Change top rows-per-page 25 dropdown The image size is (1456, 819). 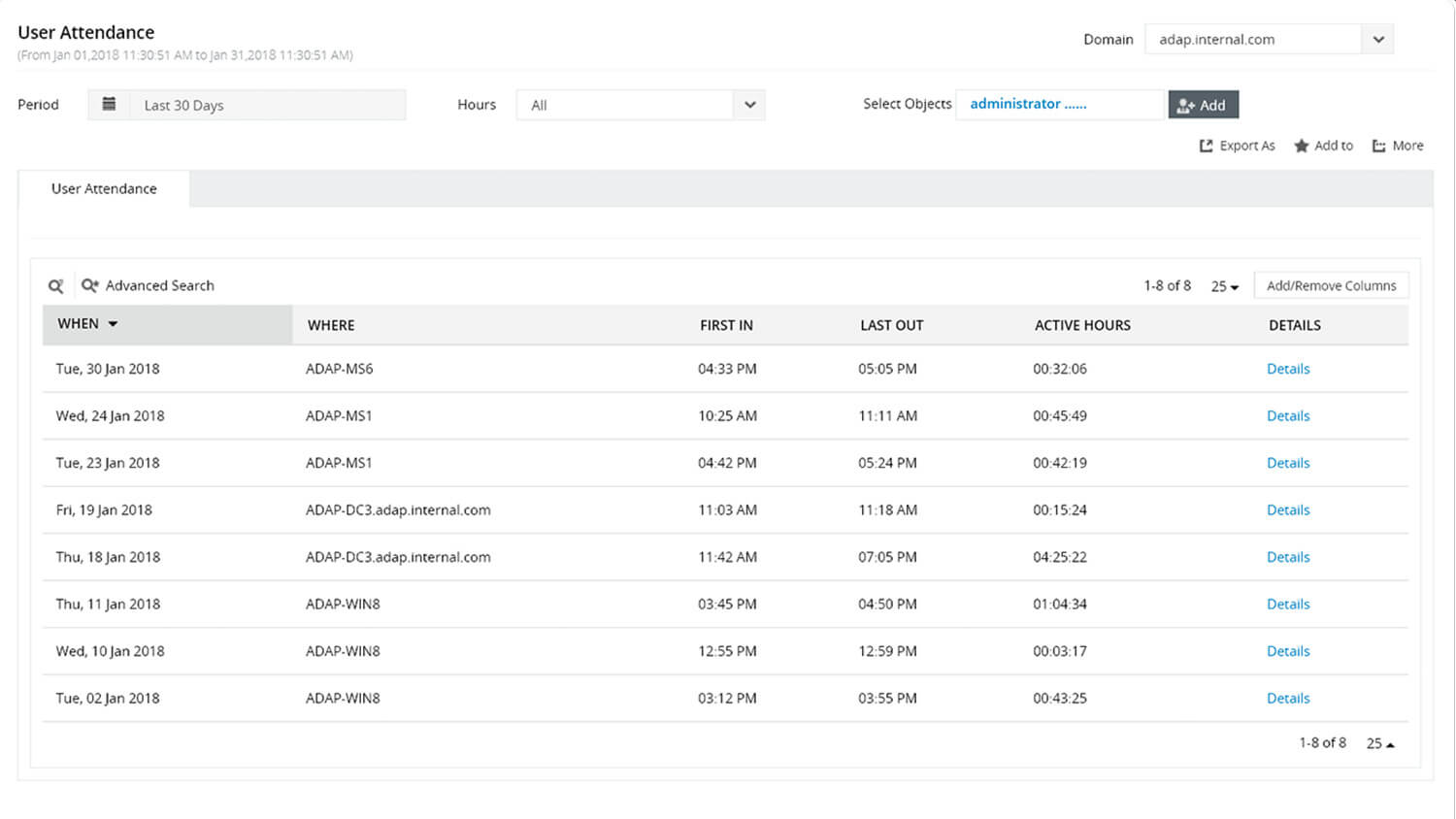[1224, 286]
